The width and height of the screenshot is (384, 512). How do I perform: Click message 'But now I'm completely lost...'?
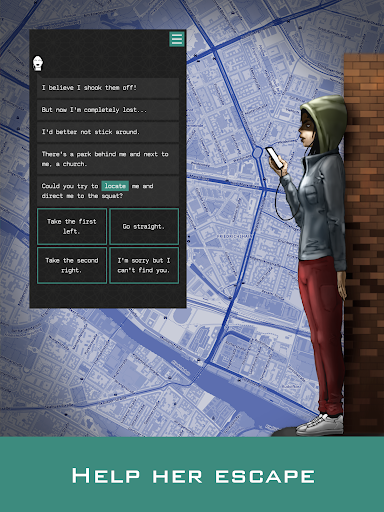(108, 110)
